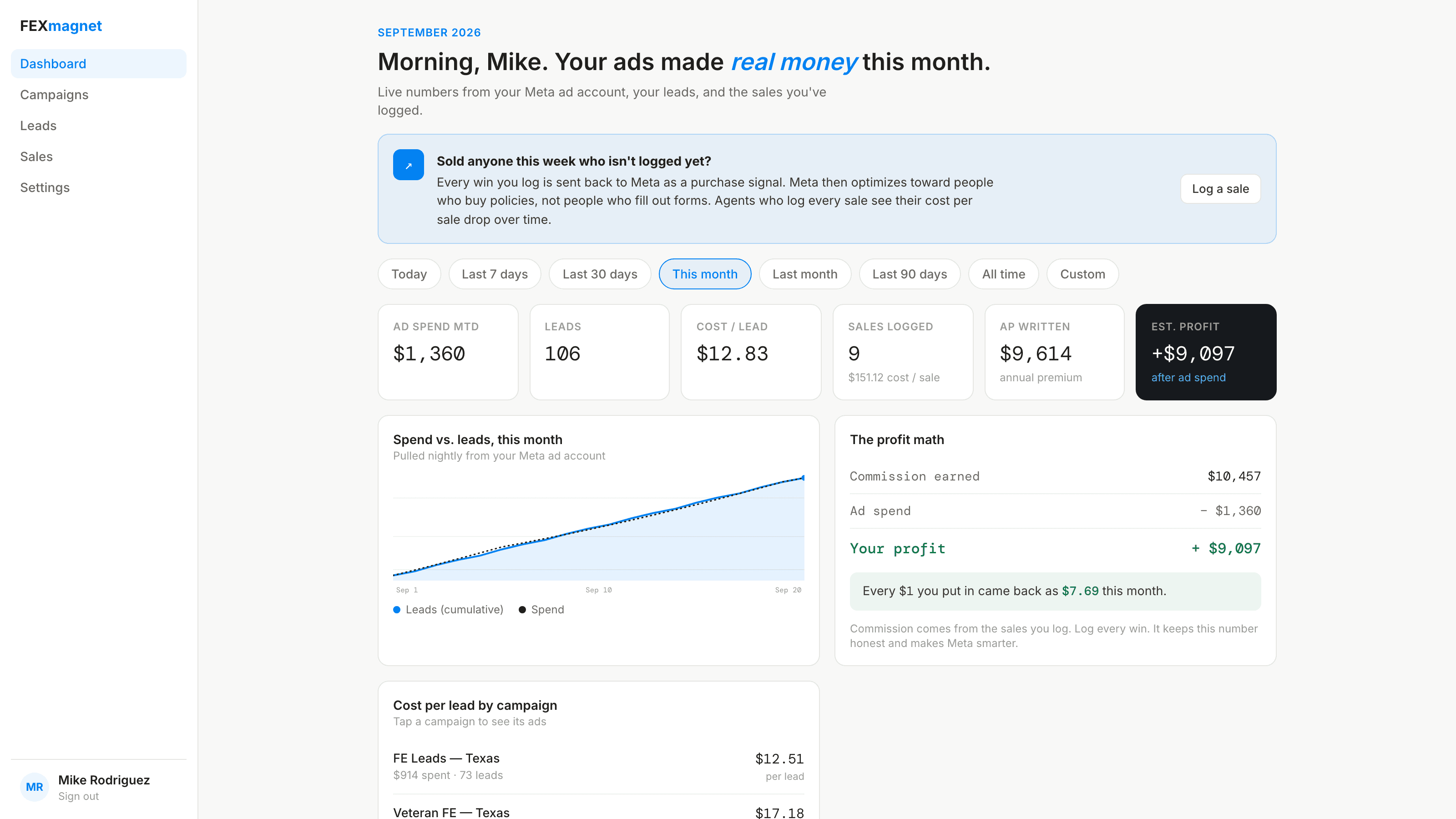Click the Your profit + $9,097 amount
The height and width of the screenshot is (819, 1456).
tap(1226, 548)
